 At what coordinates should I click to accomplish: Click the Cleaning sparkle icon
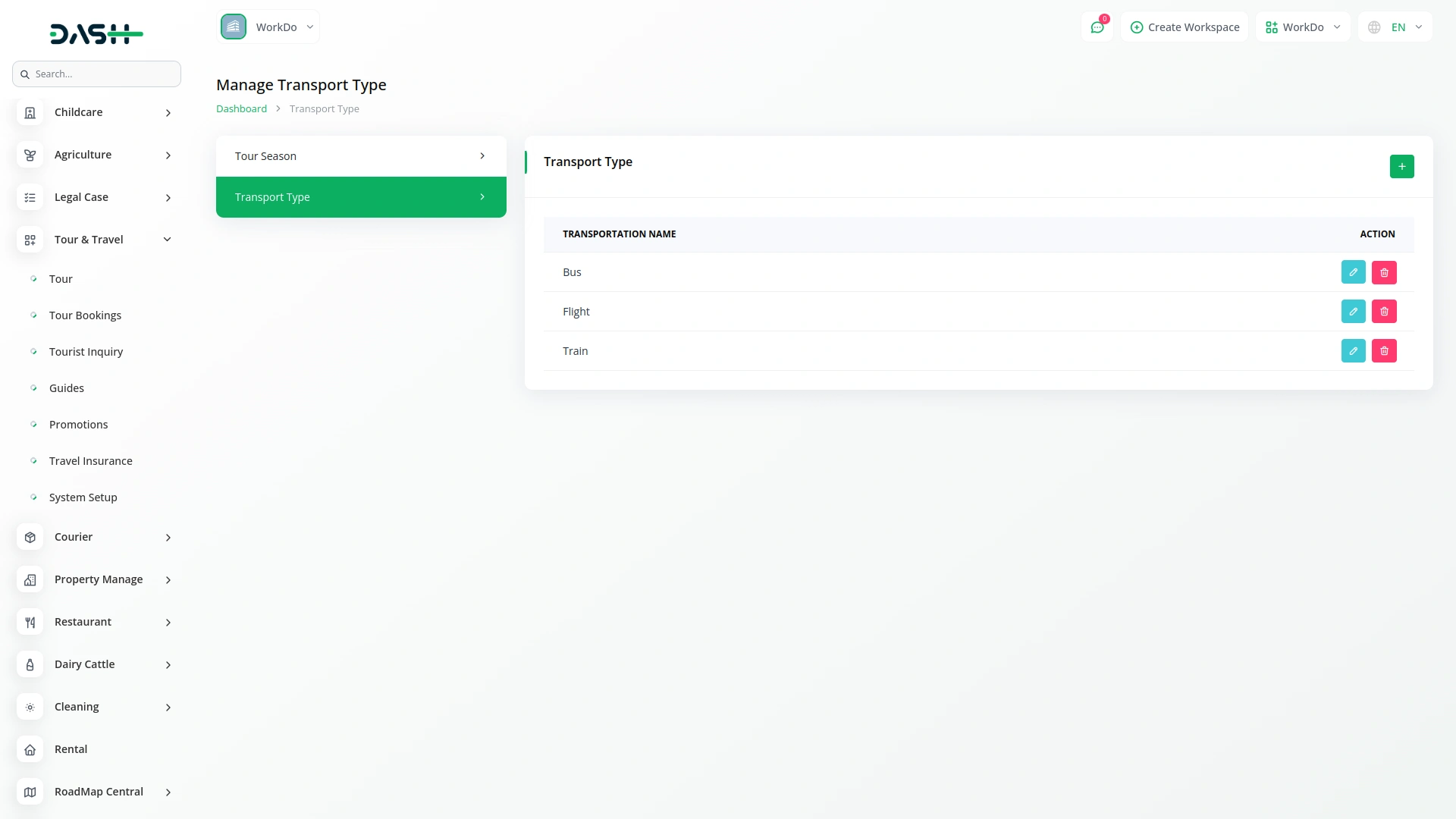[30, 707]
